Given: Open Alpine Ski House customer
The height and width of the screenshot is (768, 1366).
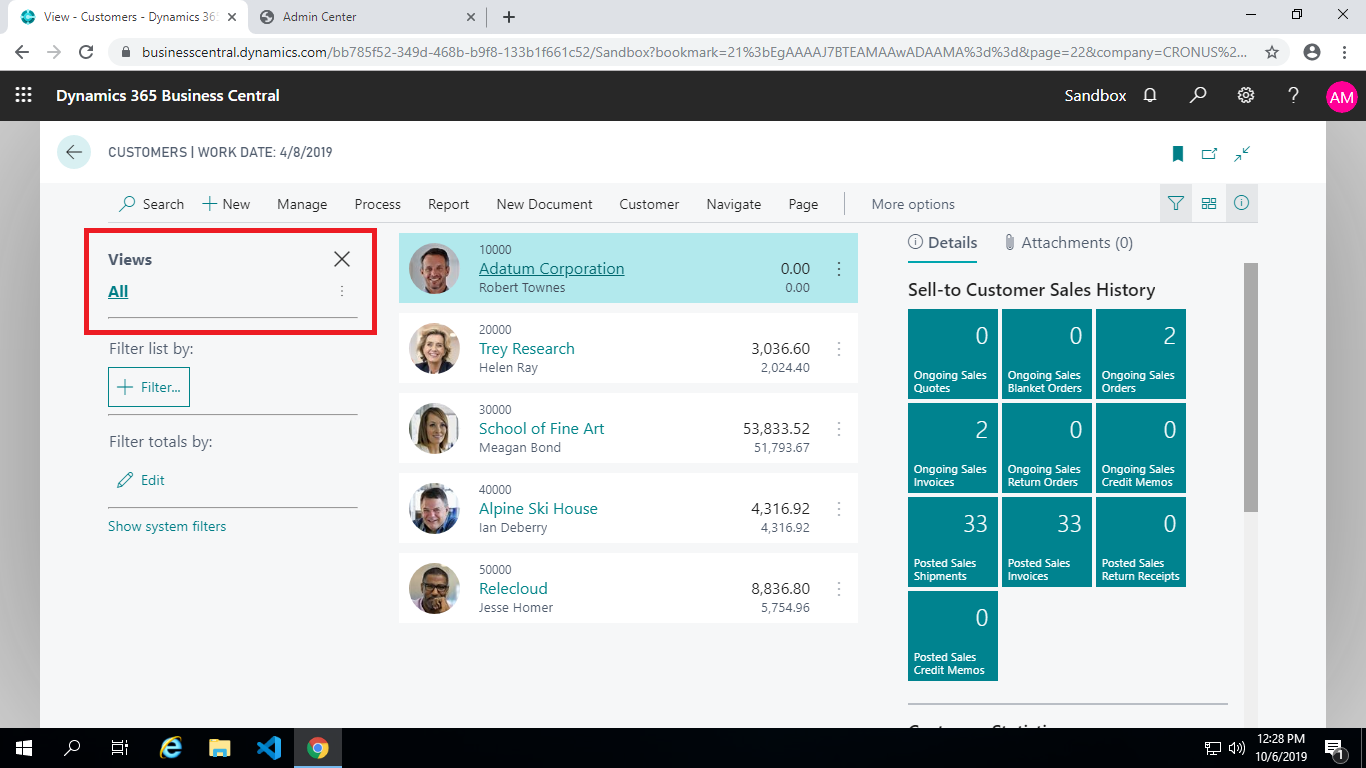Looking at the screenshot, I should click(x=538, y=508).
